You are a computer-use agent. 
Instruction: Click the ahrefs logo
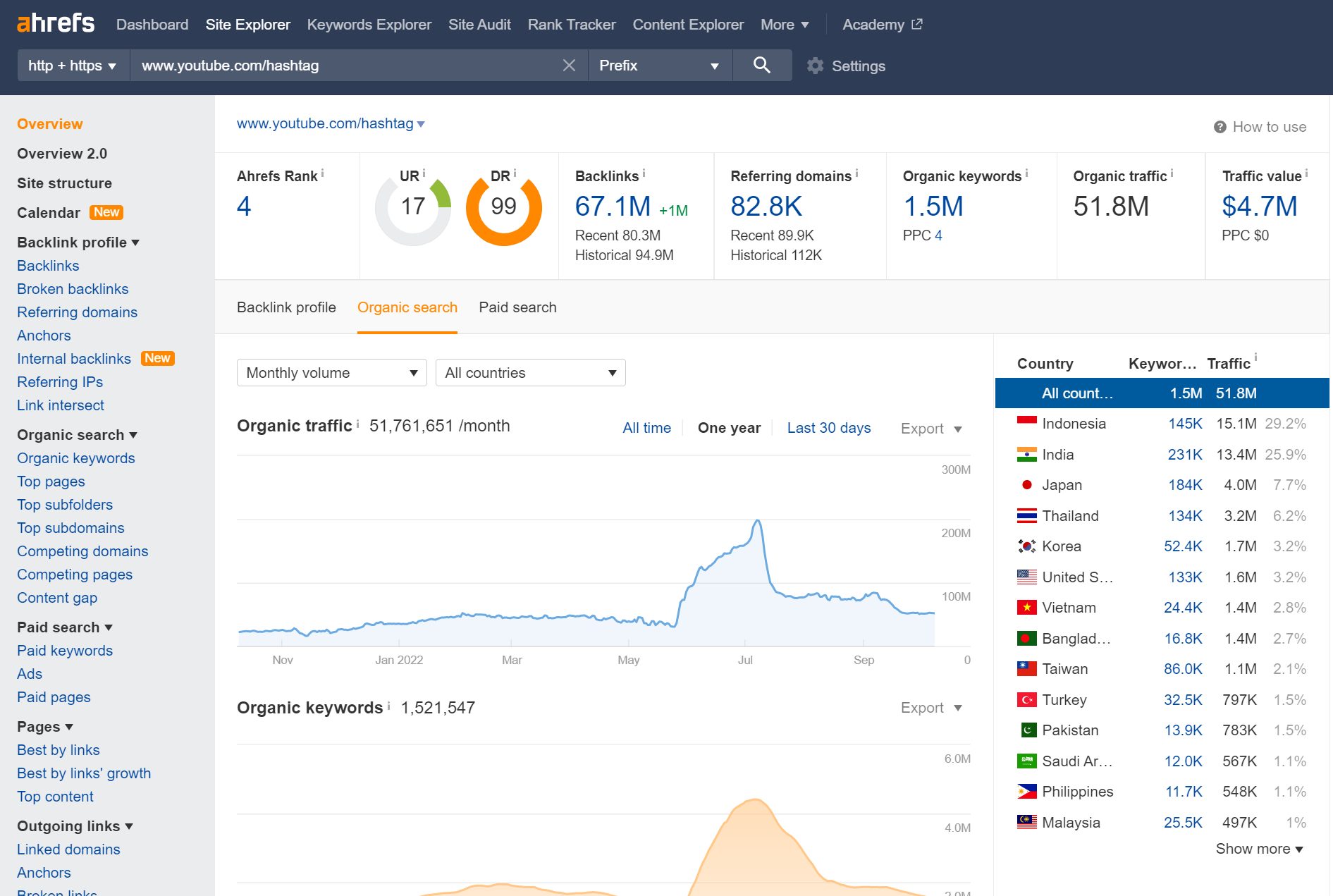[x=55, y=23]
